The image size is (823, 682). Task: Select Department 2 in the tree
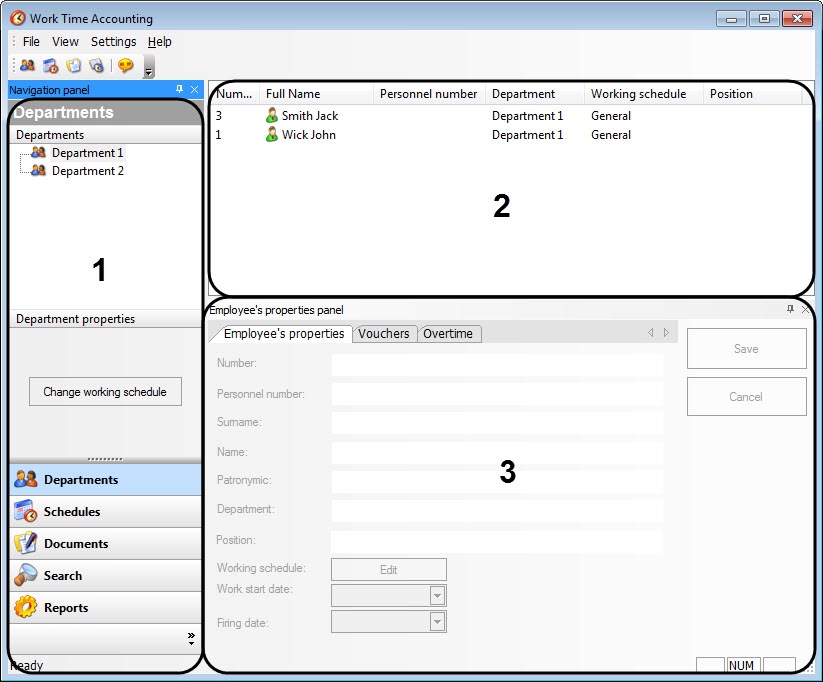tap(88, 171)
